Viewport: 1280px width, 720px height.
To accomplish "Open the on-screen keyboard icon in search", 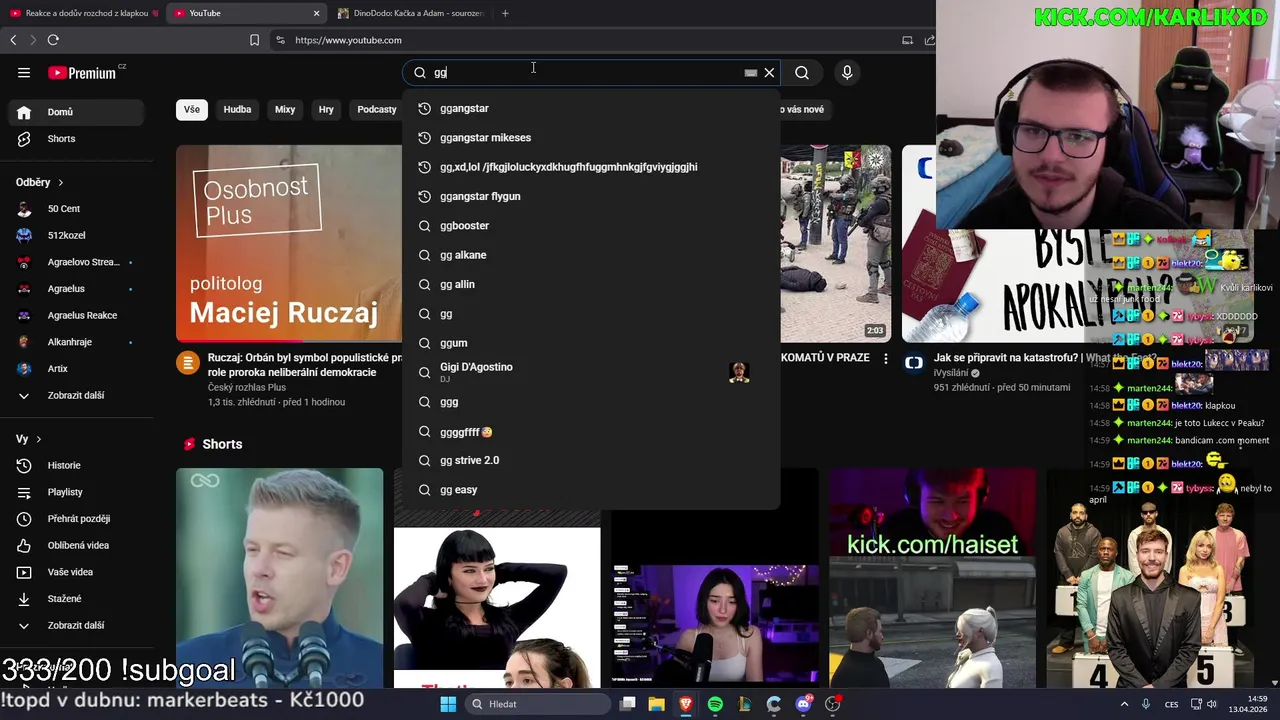I will (750, 72).
